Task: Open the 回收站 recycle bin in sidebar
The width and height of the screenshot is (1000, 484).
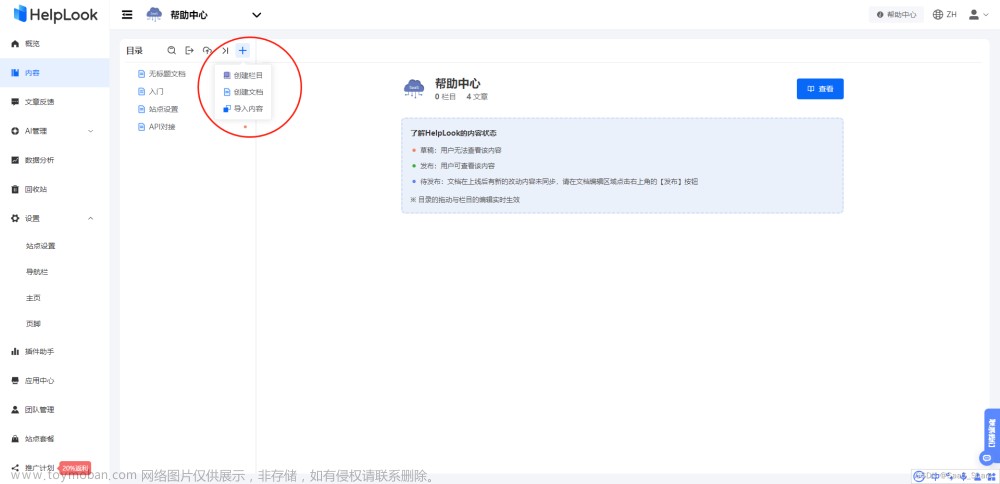Action: [36, 189]
